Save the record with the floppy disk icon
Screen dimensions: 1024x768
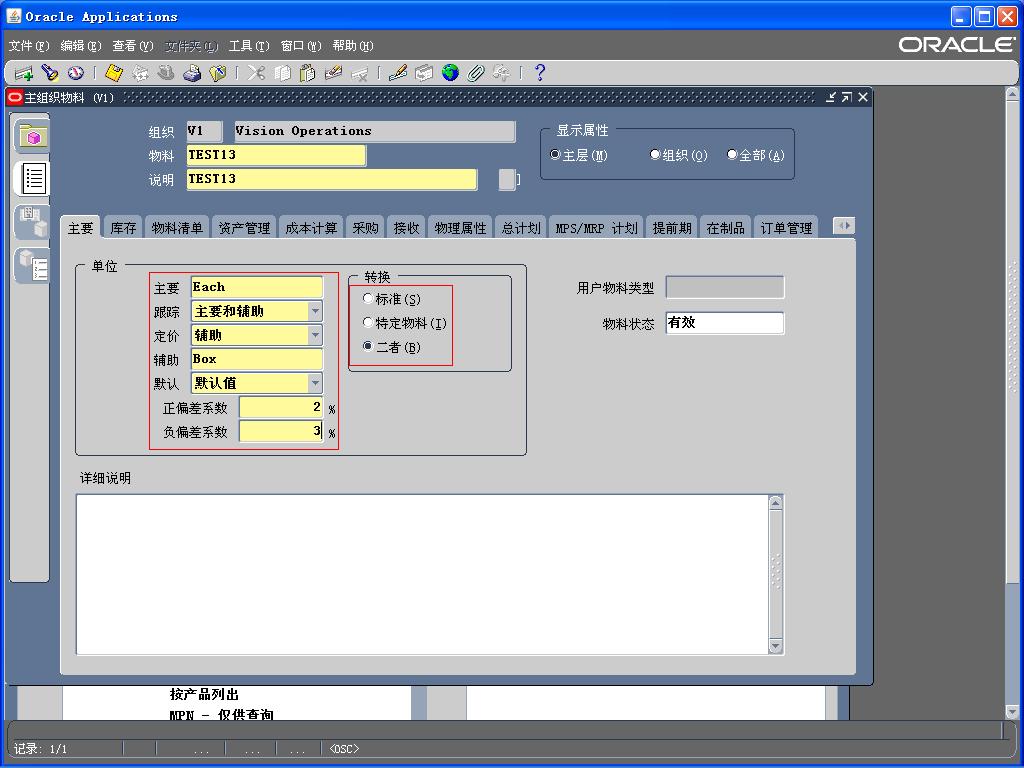pos(114,73)
